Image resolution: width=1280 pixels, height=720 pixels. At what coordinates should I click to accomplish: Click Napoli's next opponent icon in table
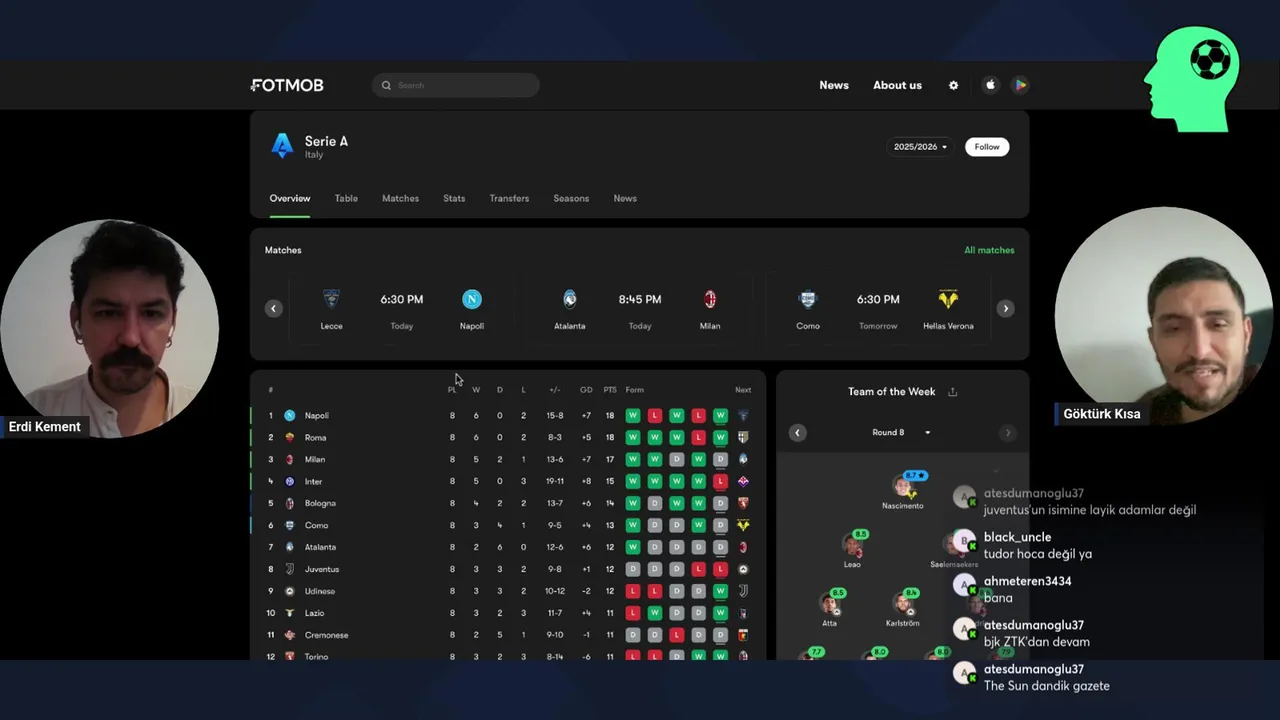pyautogui.click(x=743, y=415)
